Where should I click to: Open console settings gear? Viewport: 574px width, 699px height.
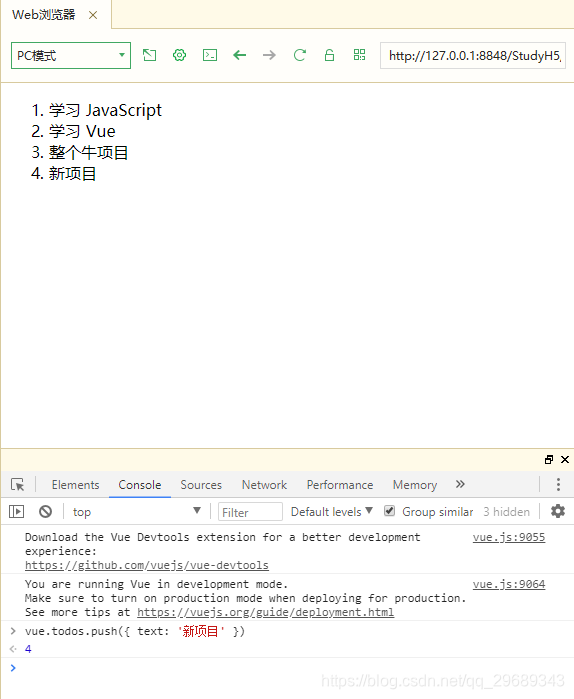point(558,511)
